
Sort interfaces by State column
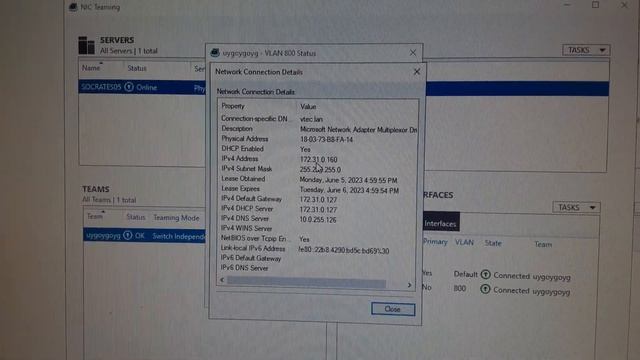[x=493, y=243]
